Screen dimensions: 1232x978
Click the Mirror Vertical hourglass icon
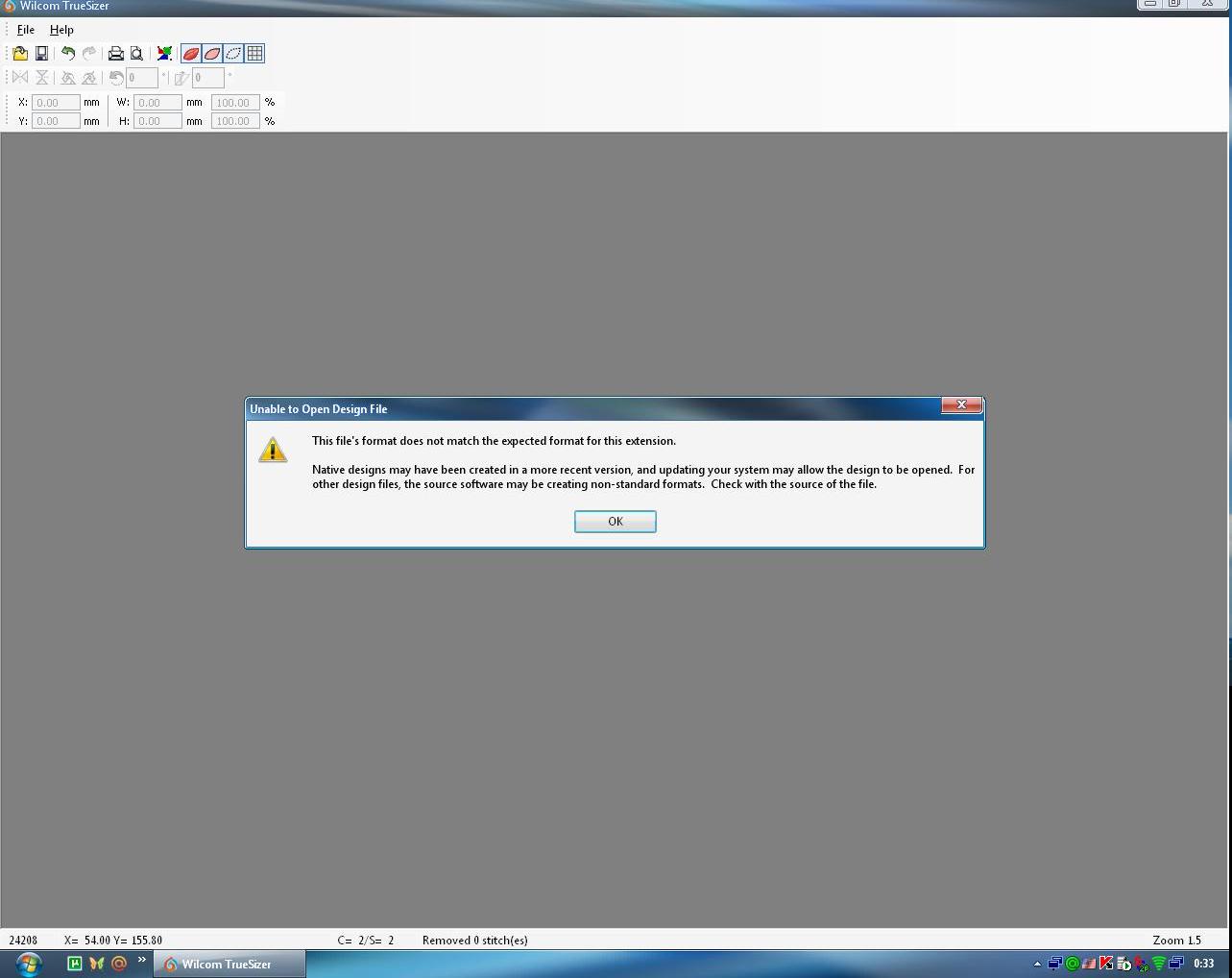41,78
